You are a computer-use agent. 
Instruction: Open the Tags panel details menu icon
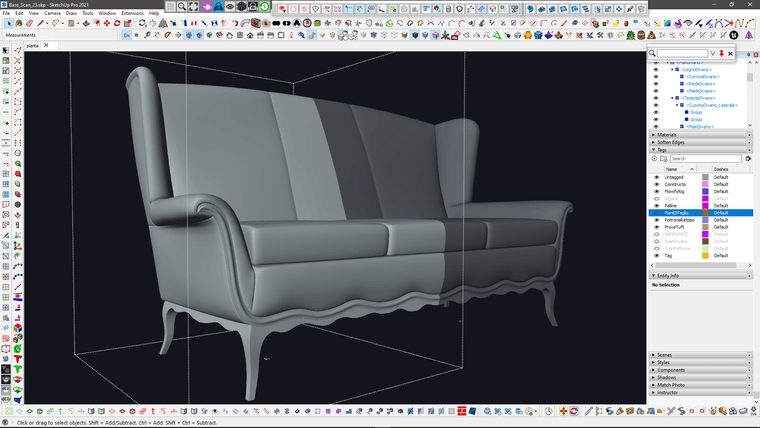[746, 158]
